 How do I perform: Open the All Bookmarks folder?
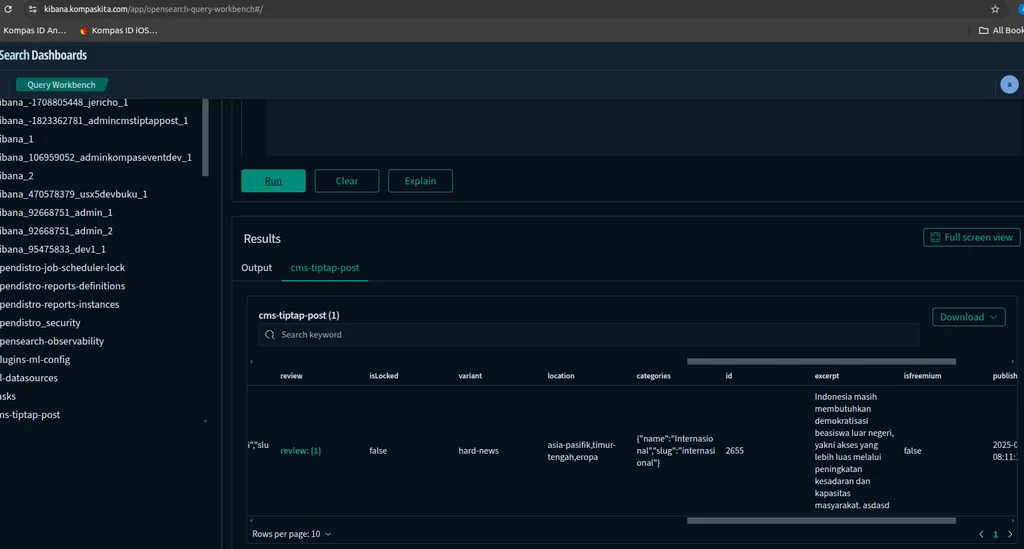pos(1000,30)
